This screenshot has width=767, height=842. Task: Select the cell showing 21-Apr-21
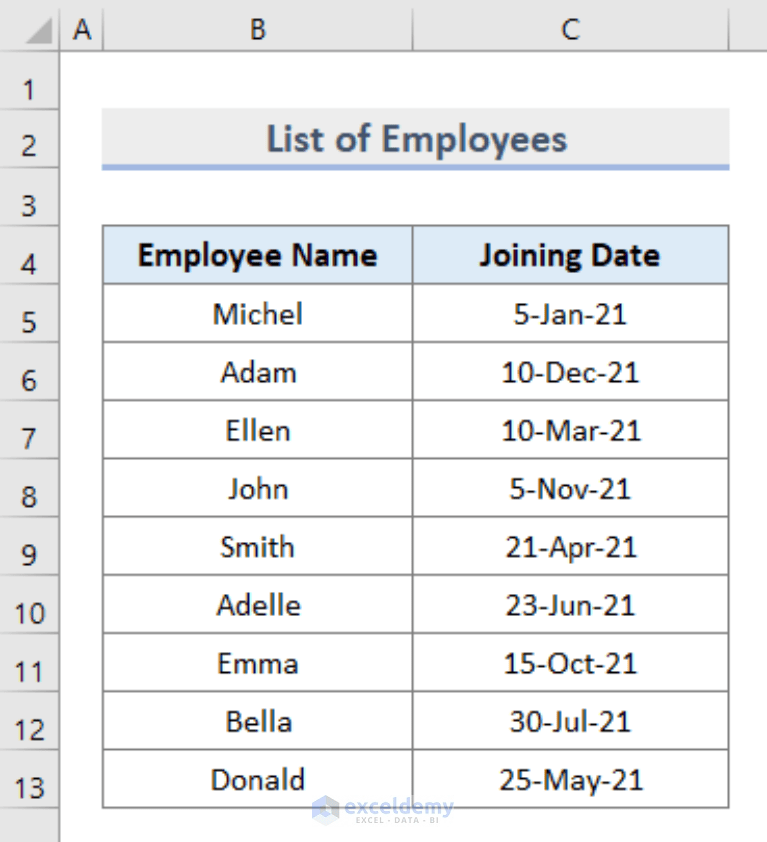[569, 546]
